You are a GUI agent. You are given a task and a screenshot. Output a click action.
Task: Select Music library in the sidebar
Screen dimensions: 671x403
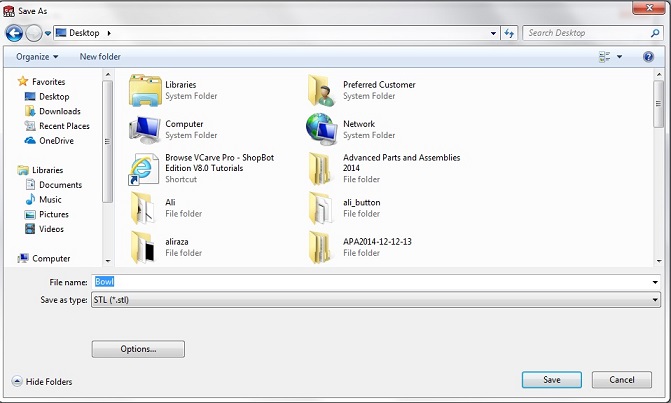click(x=43, y=199)
